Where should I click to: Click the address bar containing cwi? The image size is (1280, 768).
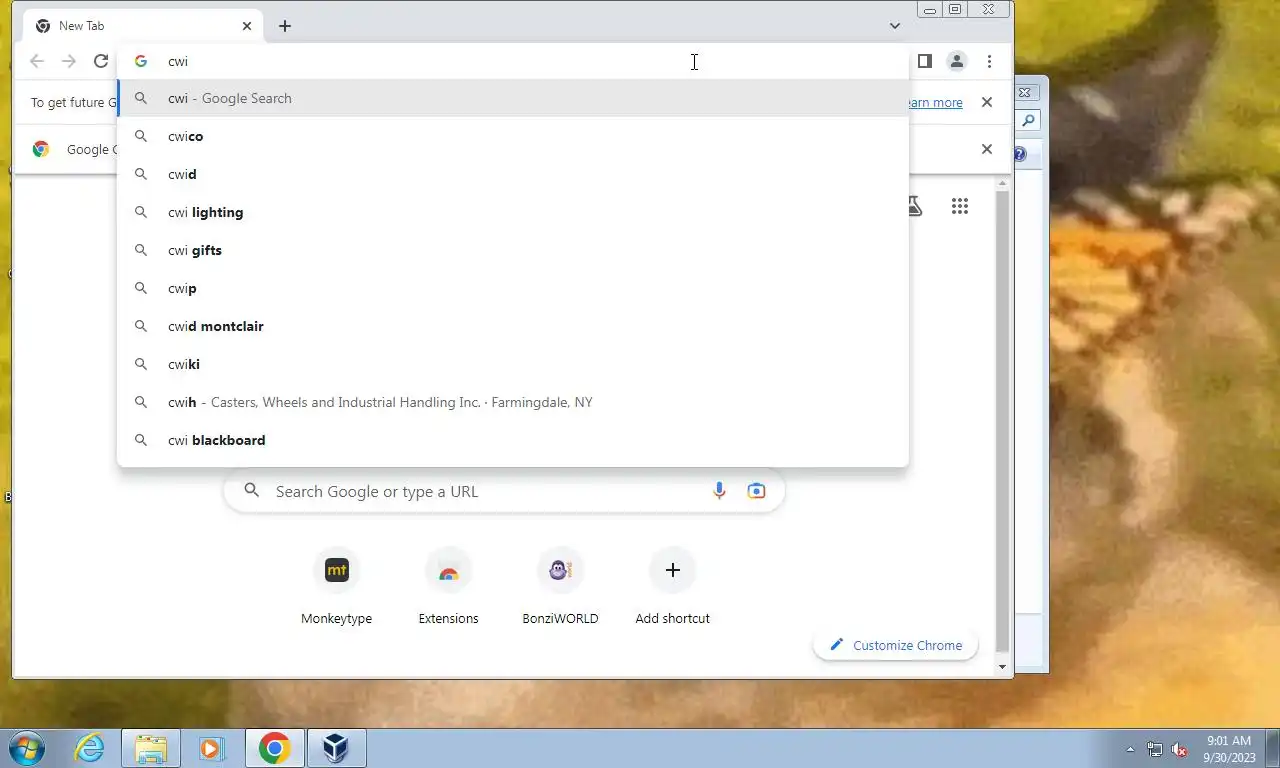513,61
